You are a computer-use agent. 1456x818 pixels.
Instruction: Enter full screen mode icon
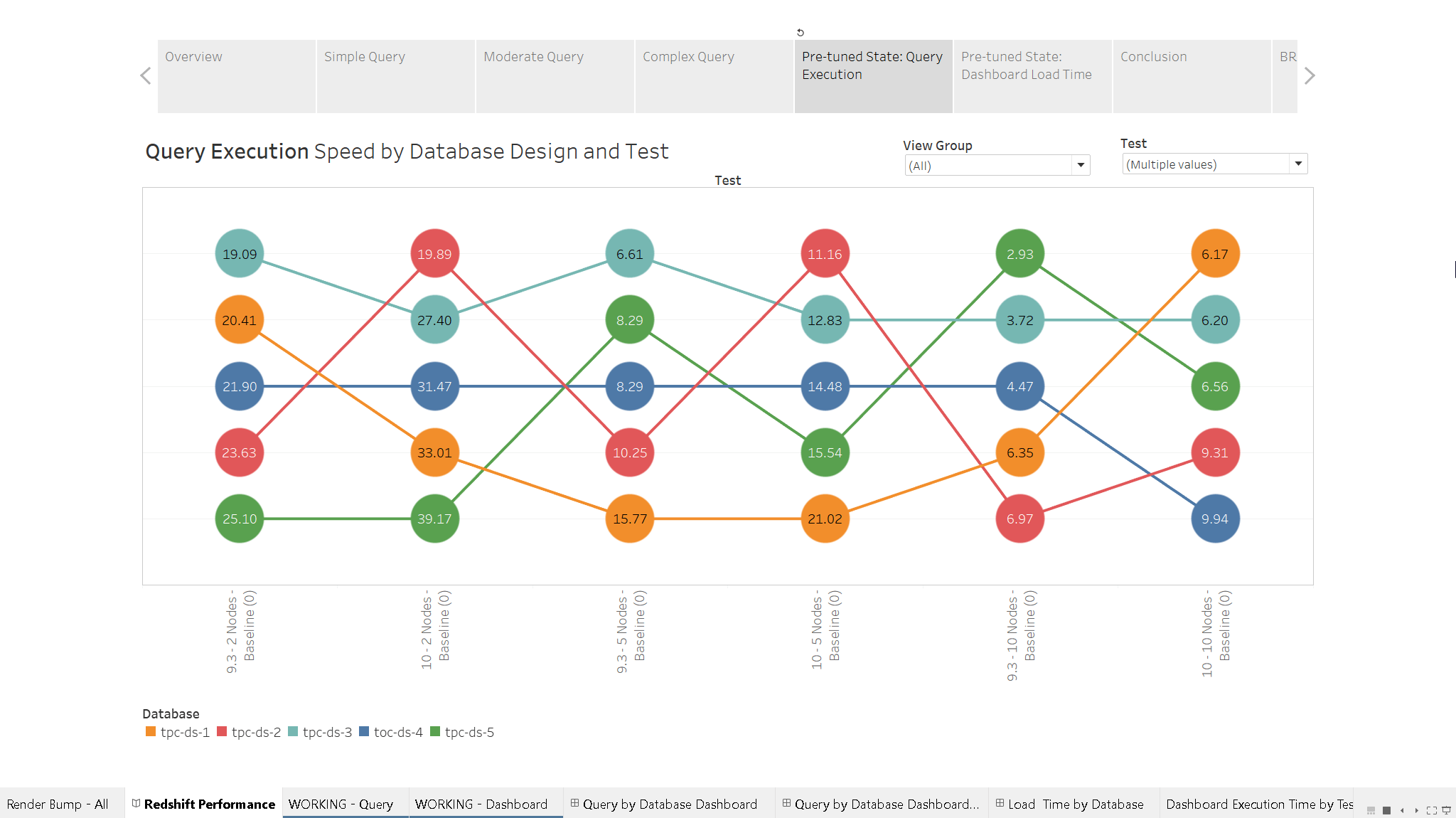pos(1431,810)
